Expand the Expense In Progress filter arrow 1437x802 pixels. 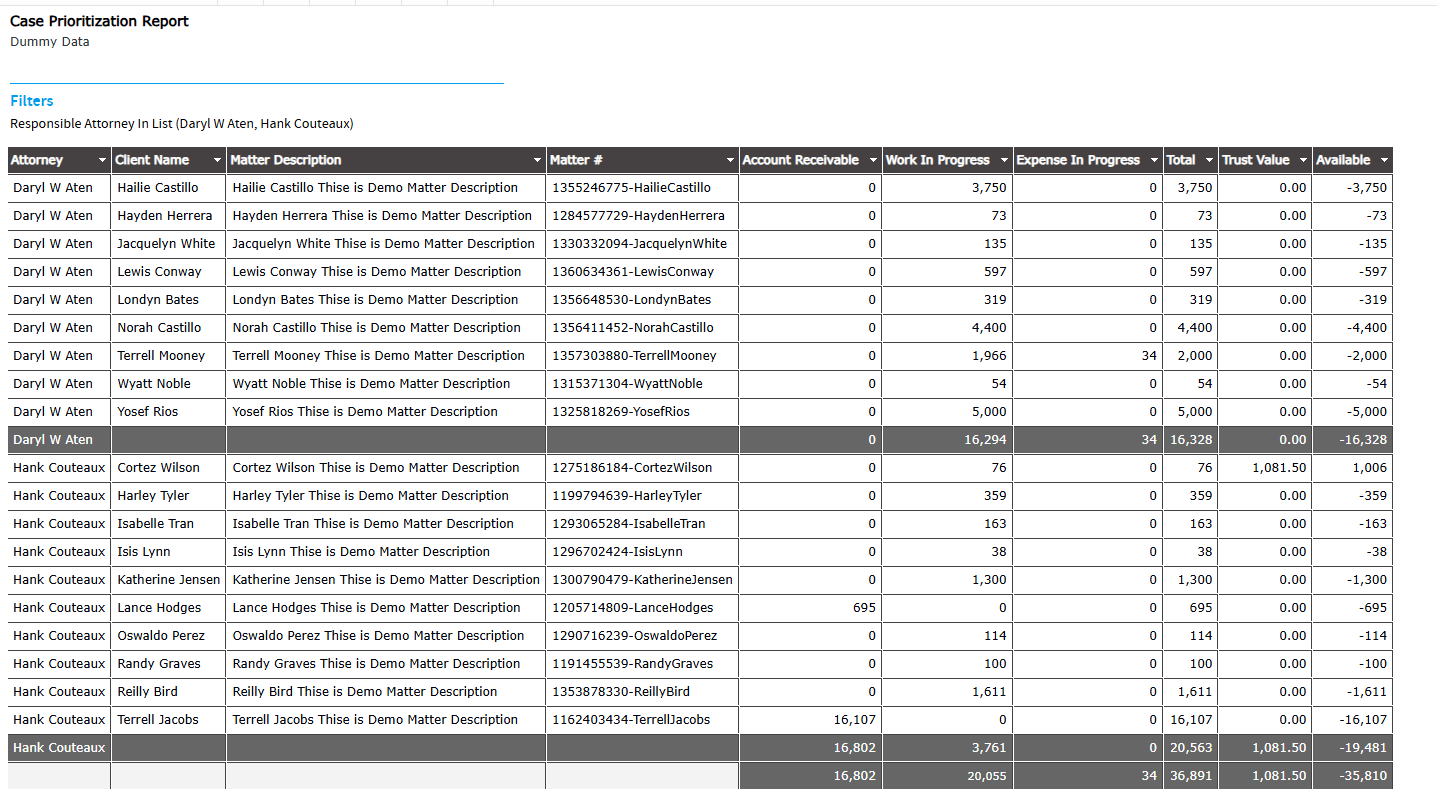click(x=1154, y=161)
